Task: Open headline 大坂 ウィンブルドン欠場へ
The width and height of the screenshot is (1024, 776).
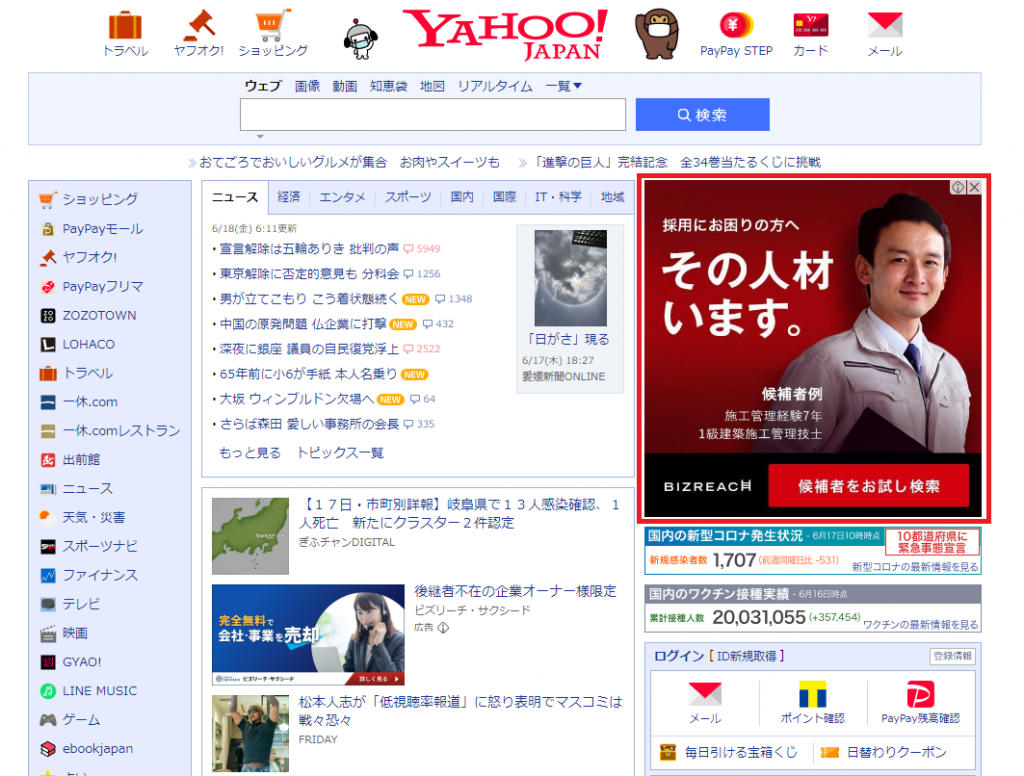Action: pyautogui.click(x=296, y=399)
